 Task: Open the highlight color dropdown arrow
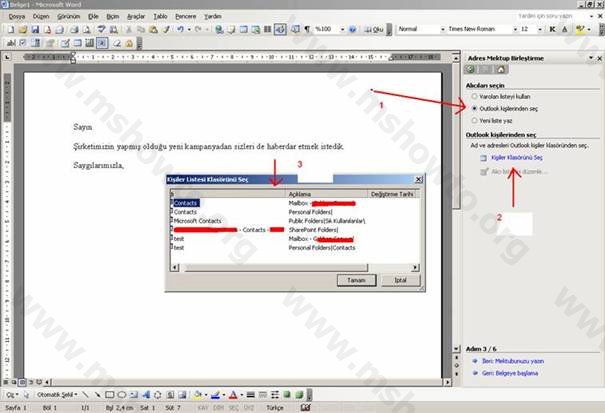click(589, 29)
